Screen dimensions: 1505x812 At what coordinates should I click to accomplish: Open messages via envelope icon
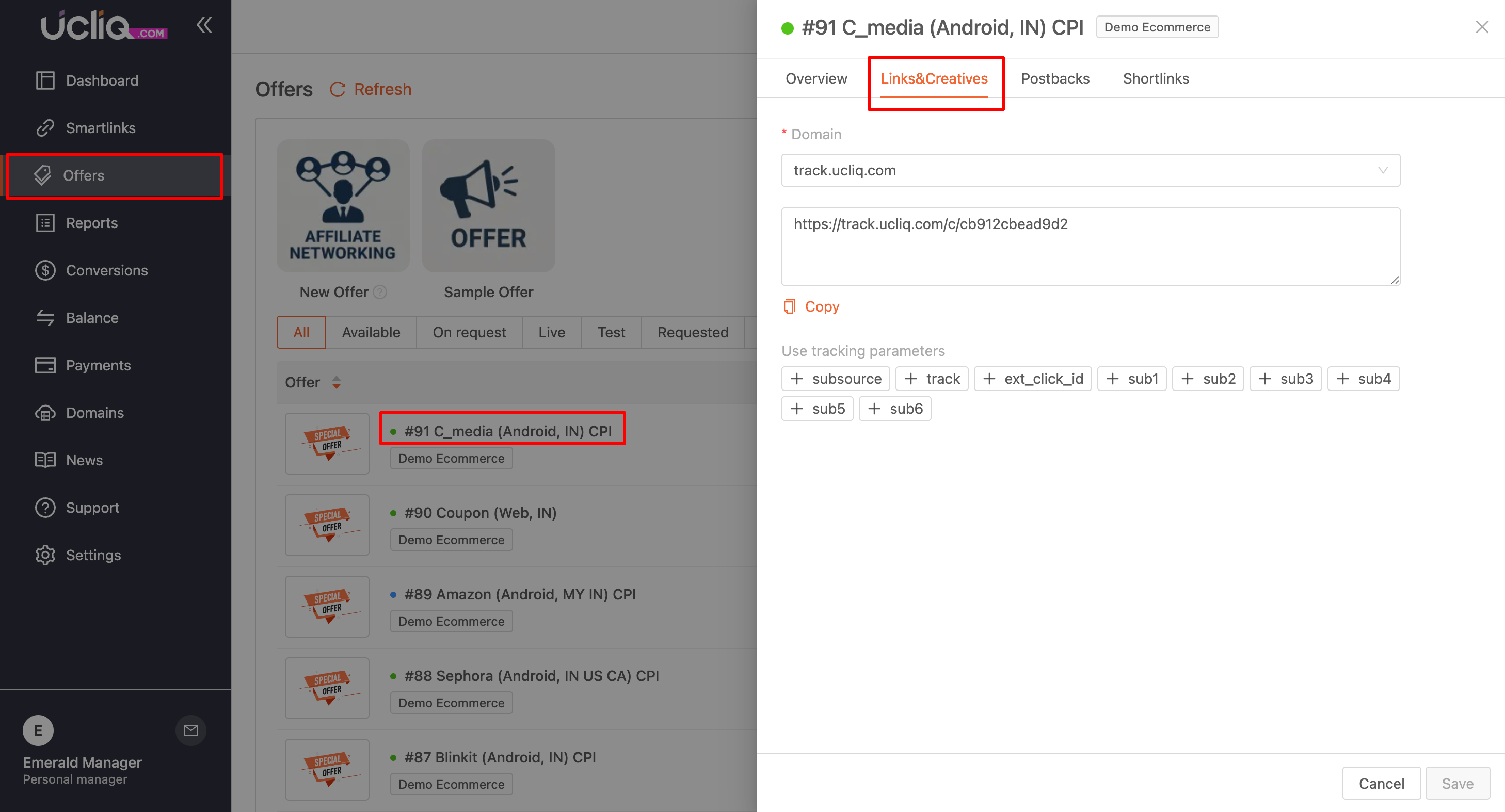190,730
